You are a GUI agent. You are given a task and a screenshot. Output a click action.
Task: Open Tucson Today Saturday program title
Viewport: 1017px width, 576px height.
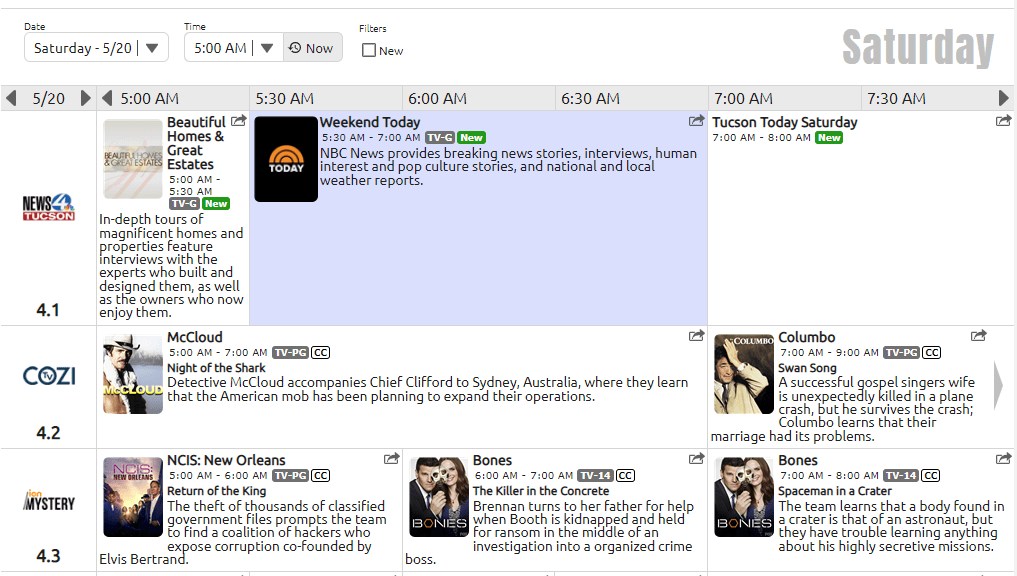[784, 122]
